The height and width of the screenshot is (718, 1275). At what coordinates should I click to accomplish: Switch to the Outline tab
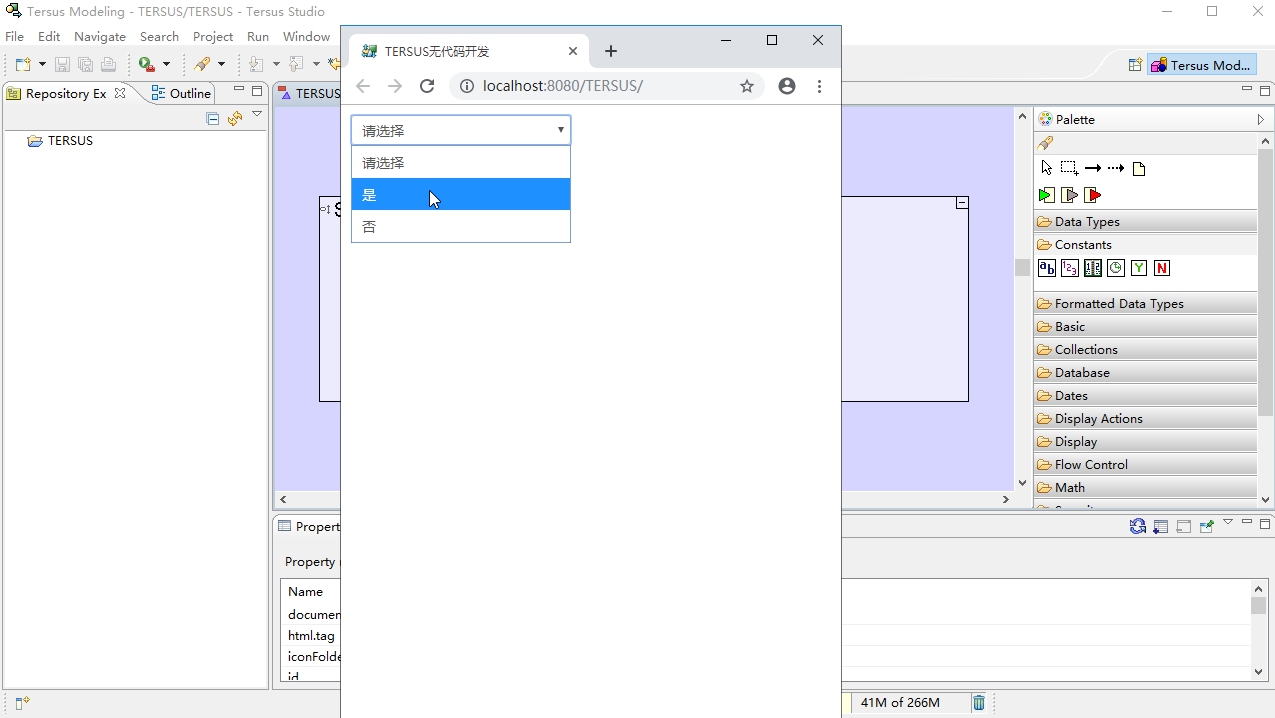pos(182,93)
